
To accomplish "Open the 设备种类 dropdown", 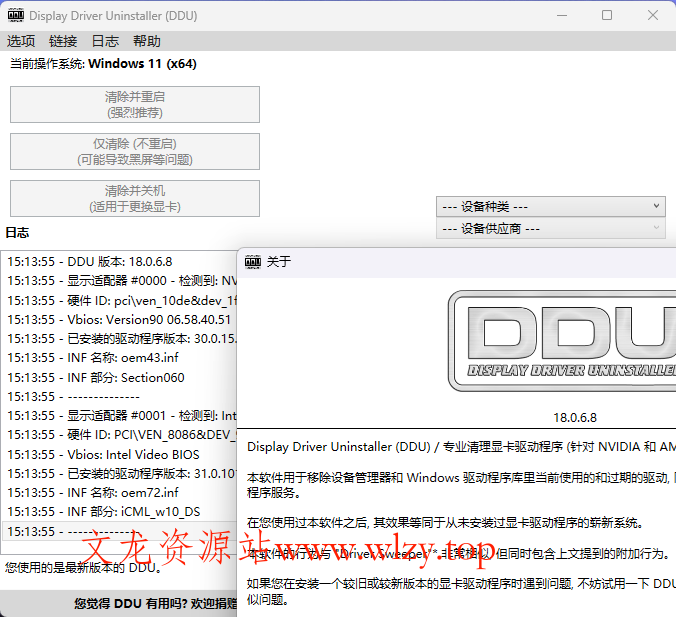I will pos(551,207).
